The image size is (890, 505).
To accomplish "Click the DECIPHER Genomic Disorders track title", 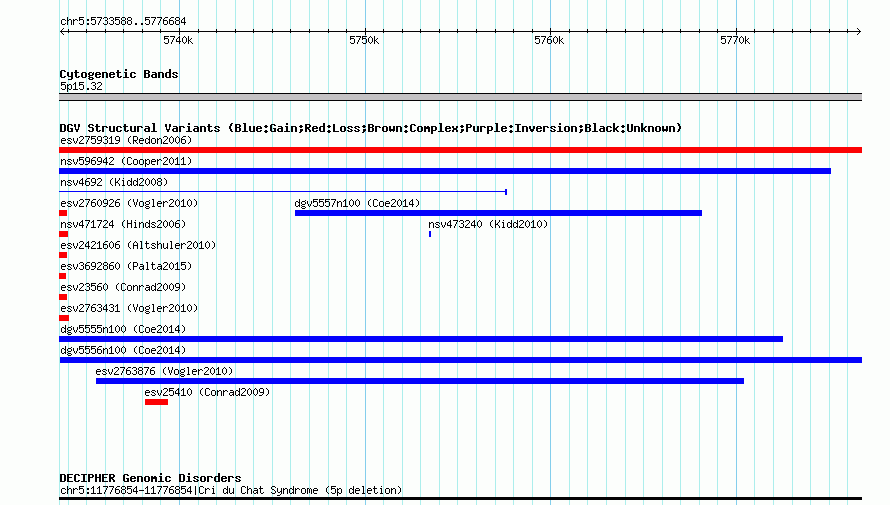I will click(150, 478).
